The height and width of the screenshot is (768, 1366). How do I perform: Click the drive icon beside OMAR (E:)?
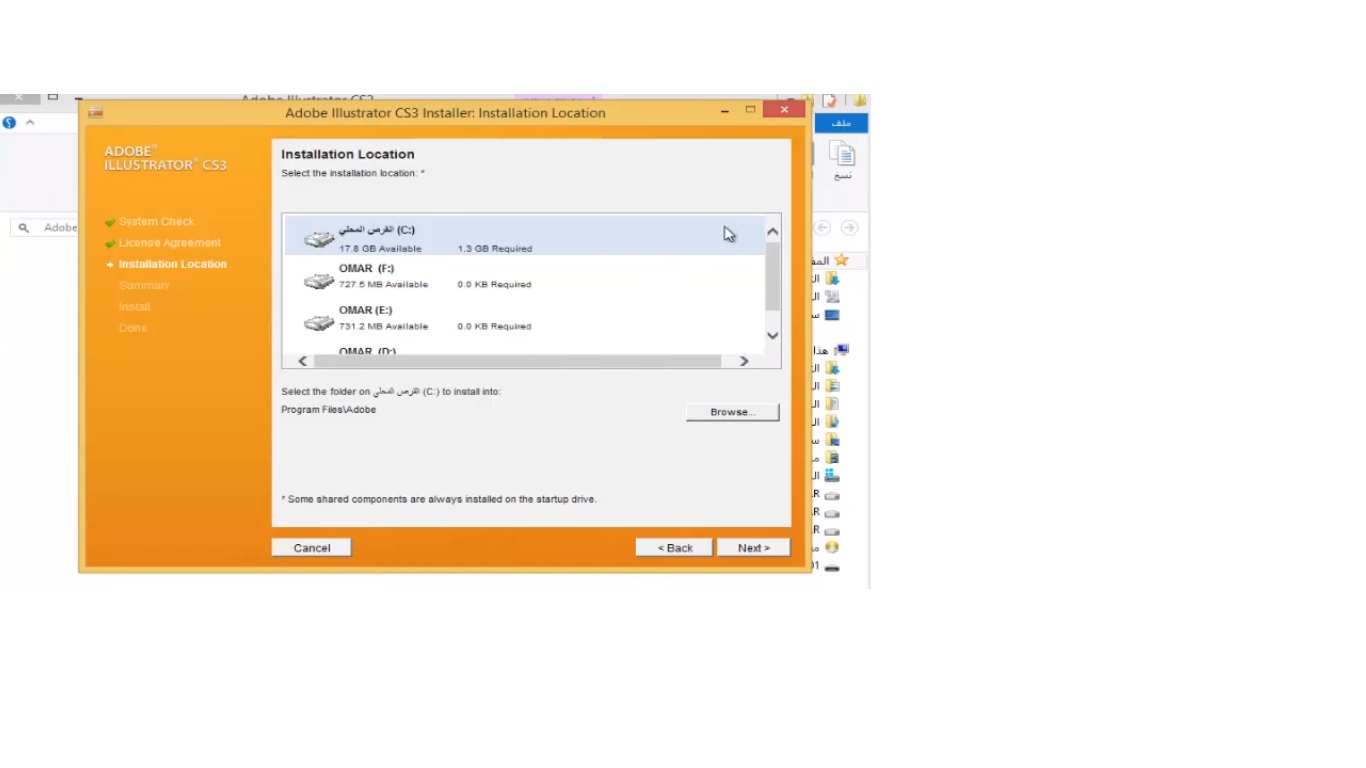(x=319, y=322)
